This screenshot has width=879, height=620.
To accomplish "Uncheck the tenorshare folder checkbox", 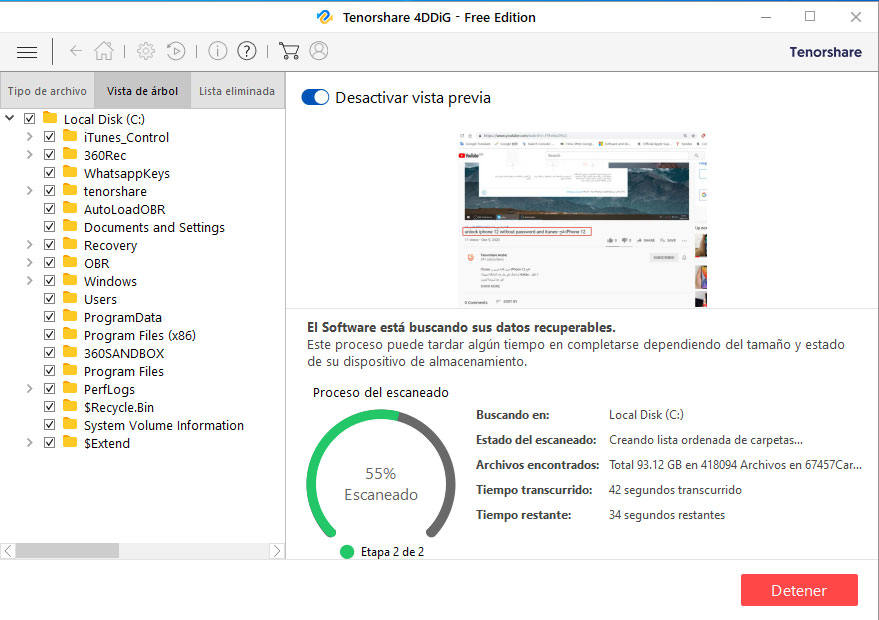I will pos(49,191).
